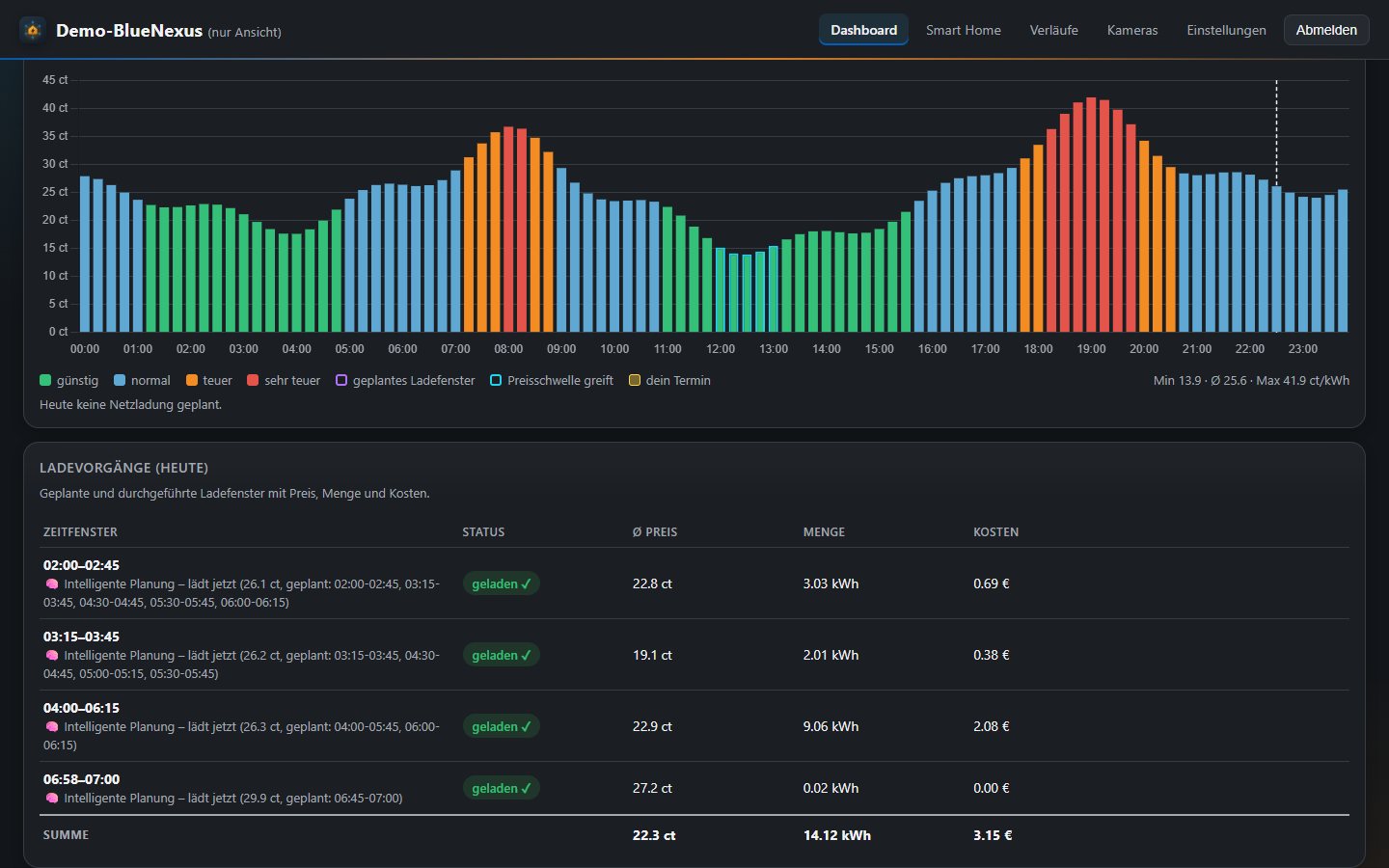Click the brain icon in the 04:00–06:15 row

(52, 726)
